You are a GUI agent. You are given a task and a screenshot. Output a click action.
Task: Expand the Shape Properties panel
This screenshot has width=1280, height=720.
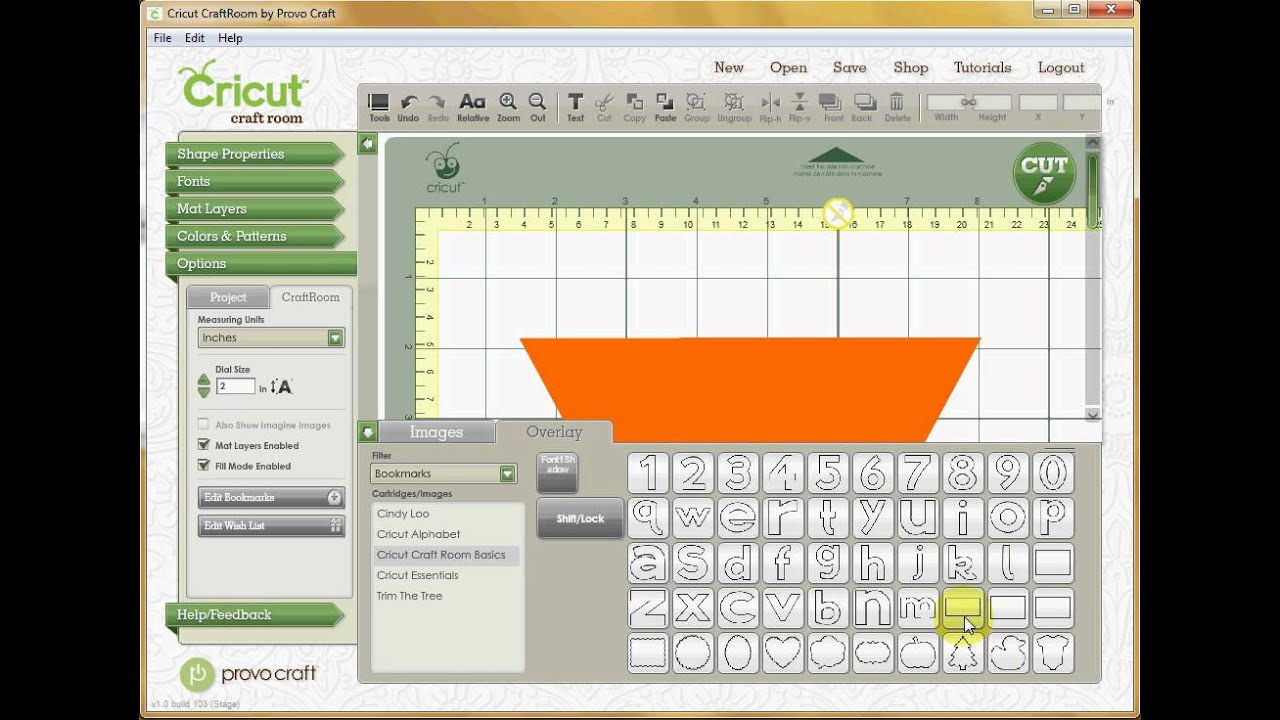tap(255, 154)
